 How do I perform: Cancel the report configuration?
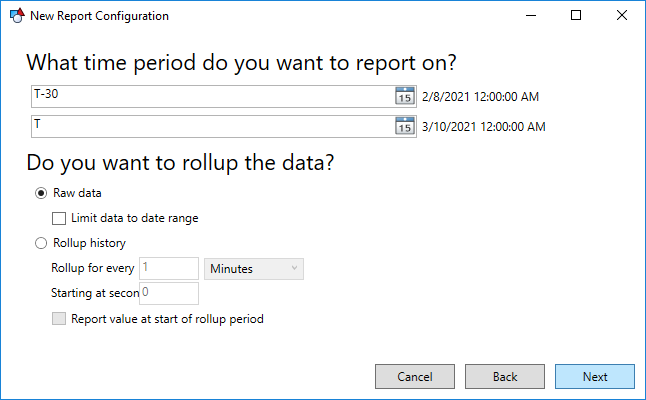point(415,377)
